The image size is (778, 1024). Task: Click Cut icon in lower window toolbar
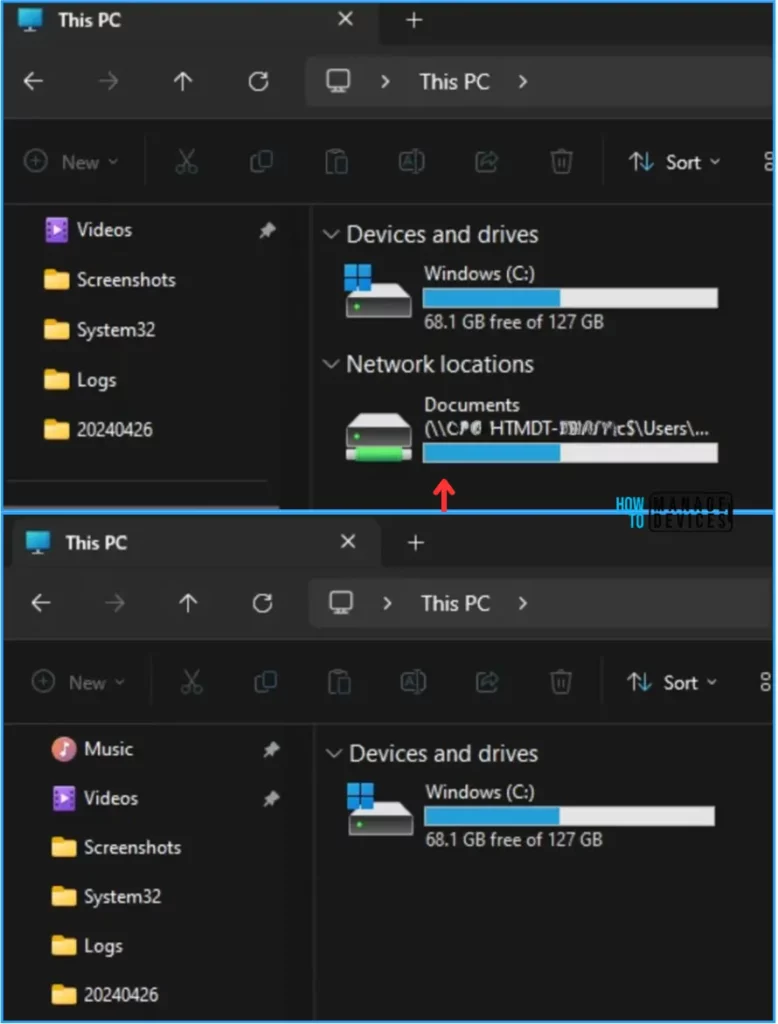(191, 682)
